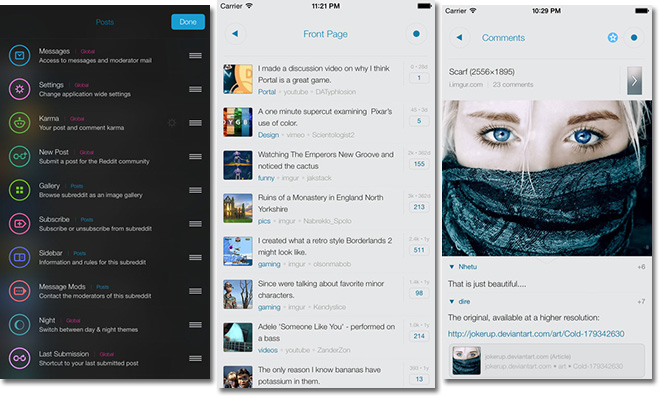Tap the blue dot menu on Front Page
This screenshot has width=660, height=396.
416,34
